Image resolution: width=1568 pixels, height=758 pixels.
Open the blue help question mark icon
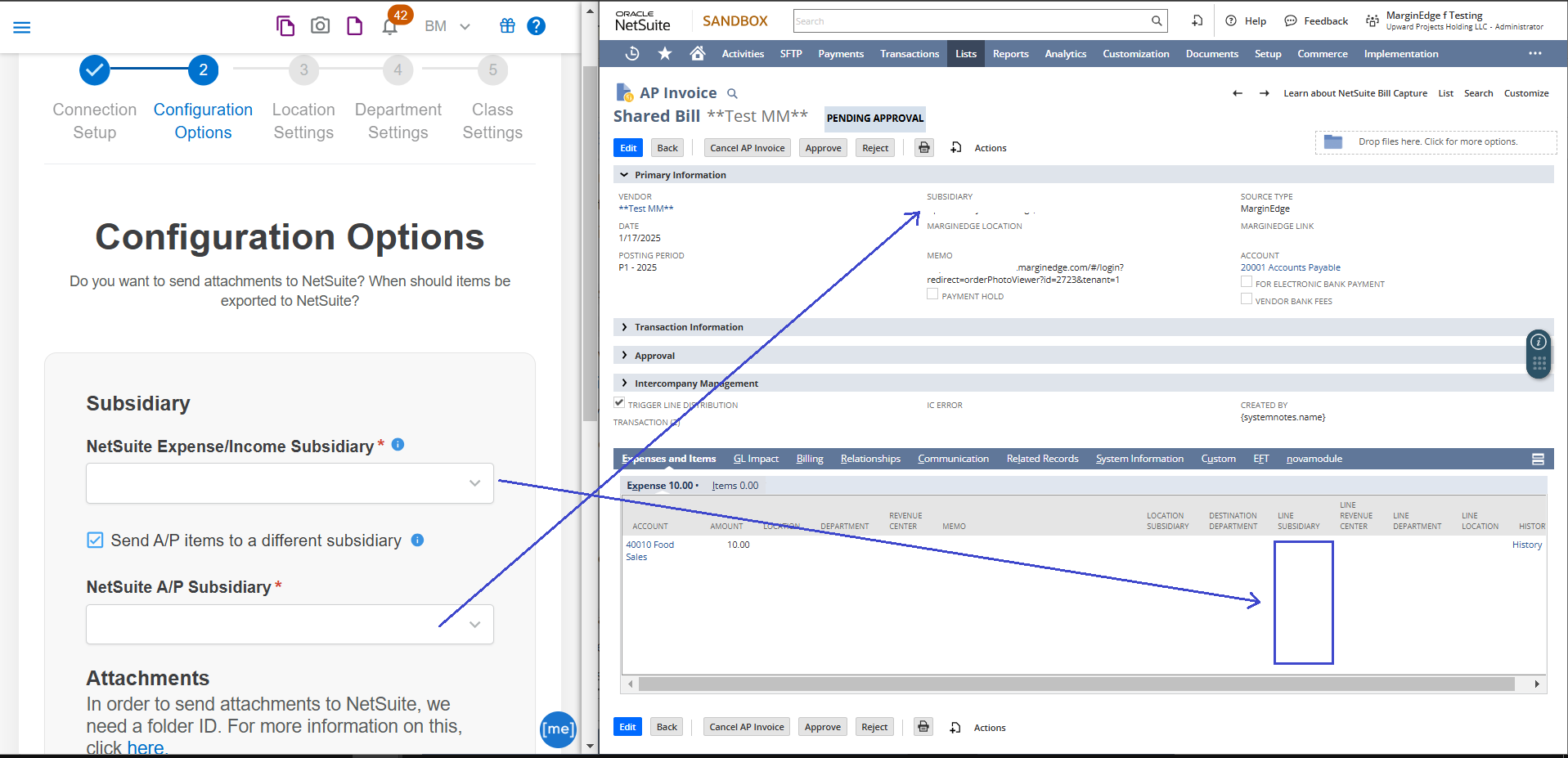[536, 26]
